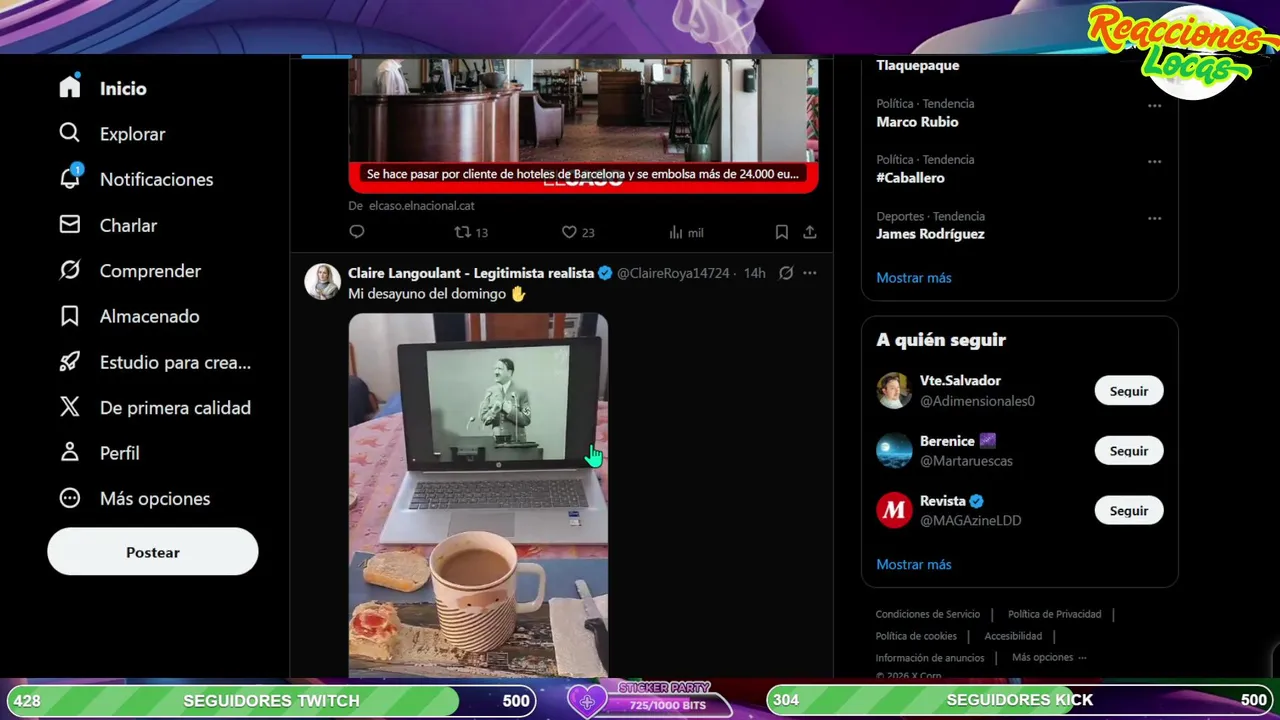Open more options for #Caballero trend

[1154, 162]
